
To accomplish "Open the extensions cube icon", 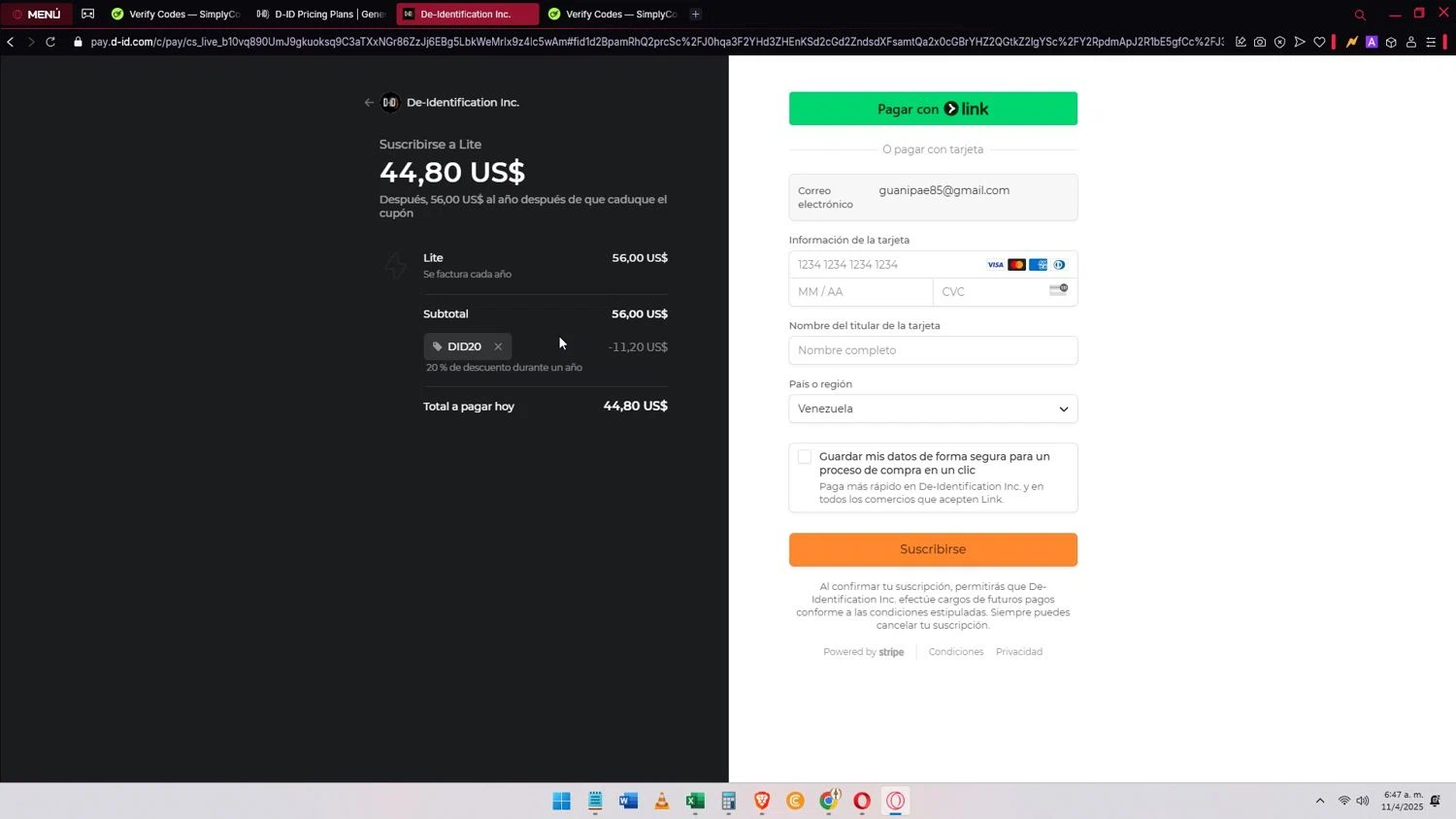I will [x=1391, y=42].
